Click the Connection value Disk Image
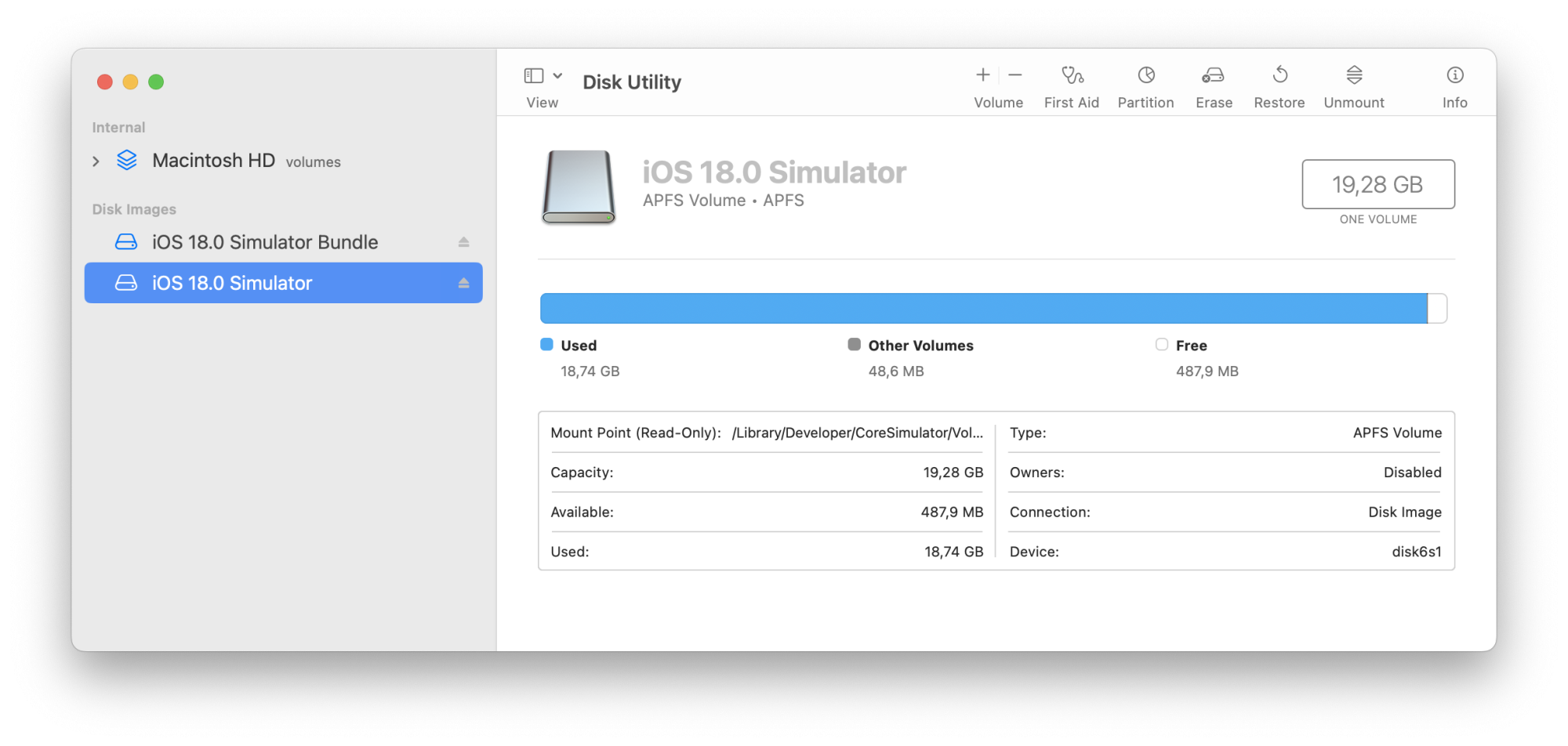 [1405, 512]
